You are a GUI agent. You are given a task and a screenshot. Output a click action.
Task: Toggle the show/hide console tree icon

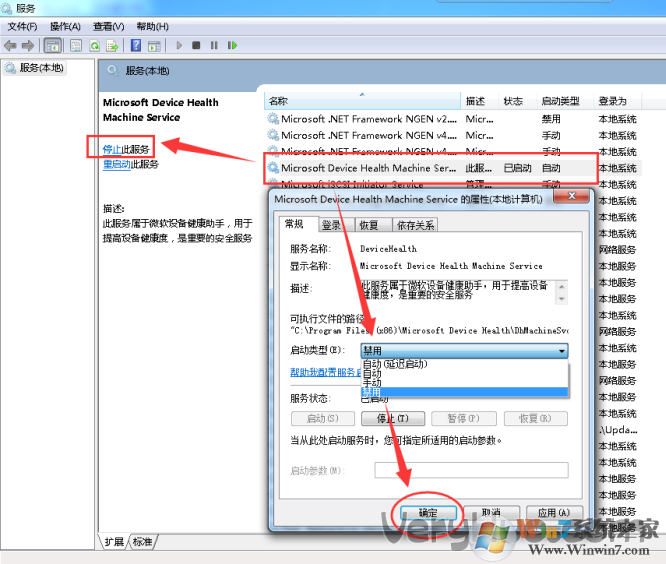point(53,45)
